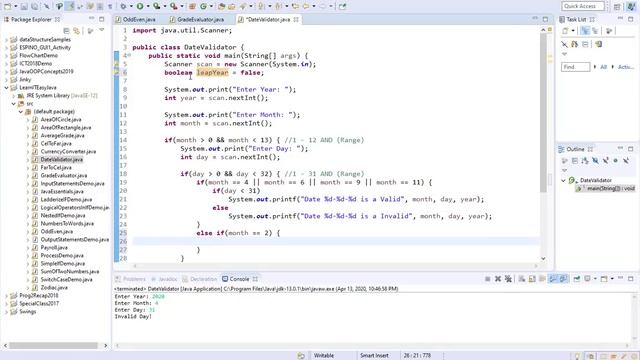This screenshot has height=360, width=640.
Task: Toggle Show Console on standard error change
Action: point(563,279)
